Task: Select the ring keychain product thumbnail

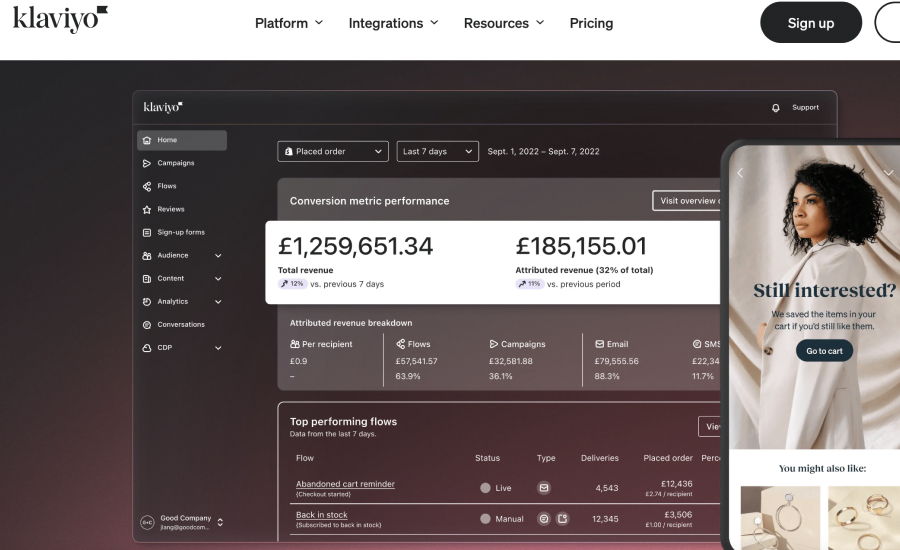Action: 780,518
